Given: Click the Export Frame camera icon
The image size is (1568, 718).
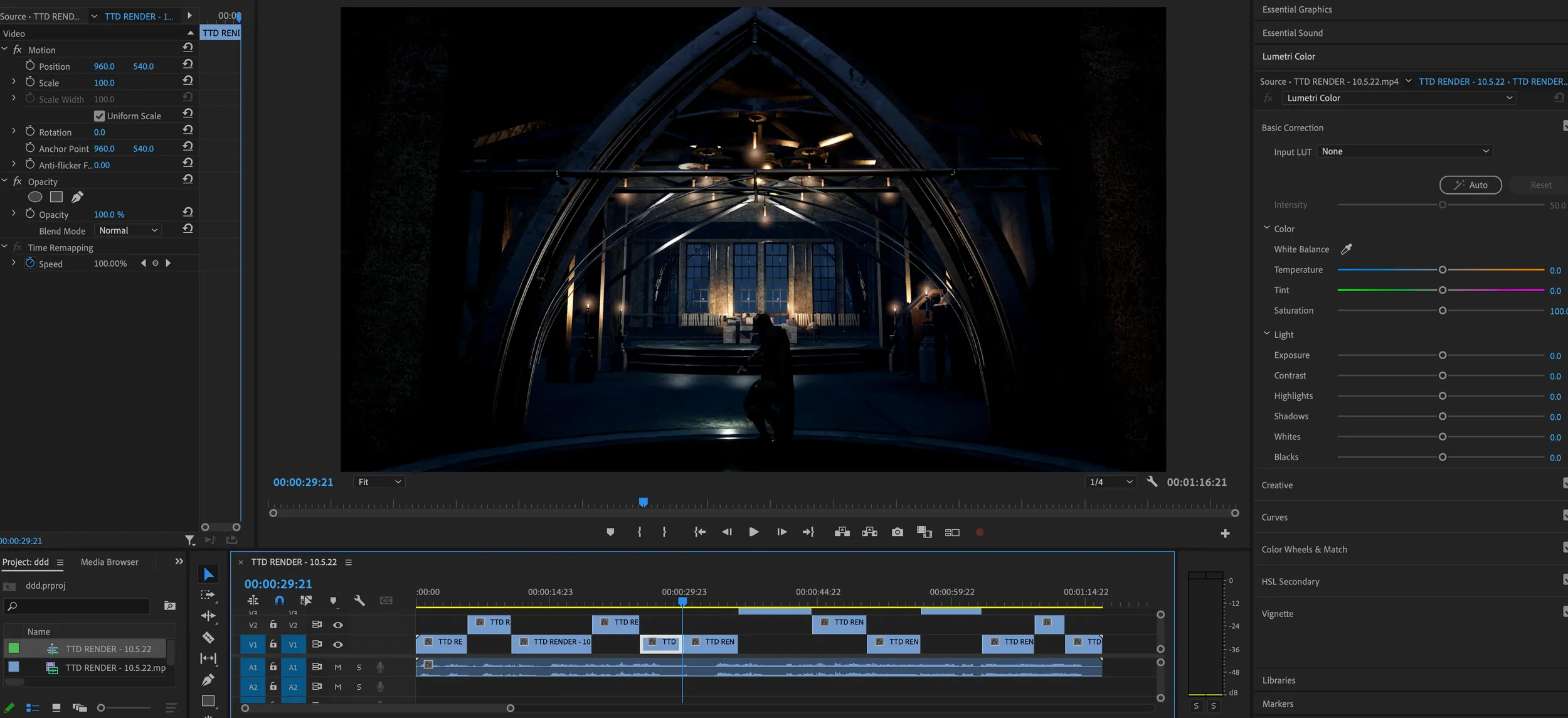Looking at the screenshot, I should 898,532.
